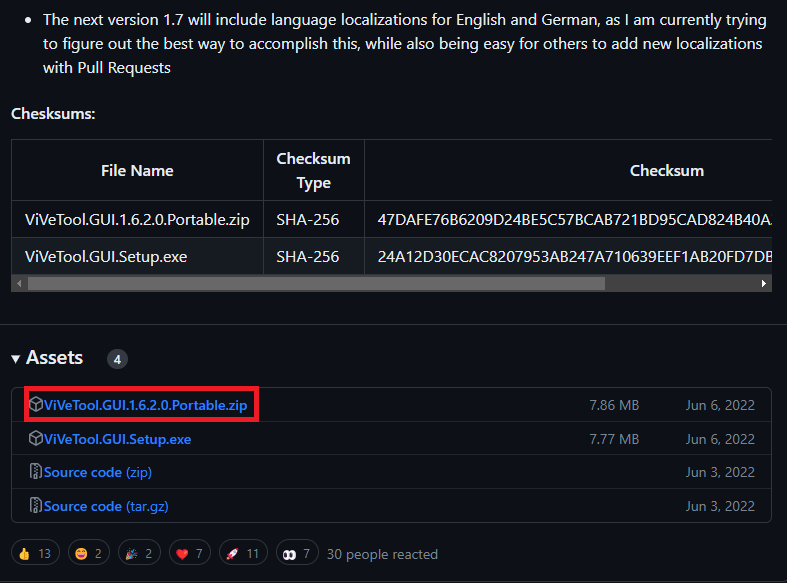Image resolution: width=787 pixels, height=583 pixels.
Task: Click the checksum table horizontal scrollbar thumb
Action: click(316, 283)
